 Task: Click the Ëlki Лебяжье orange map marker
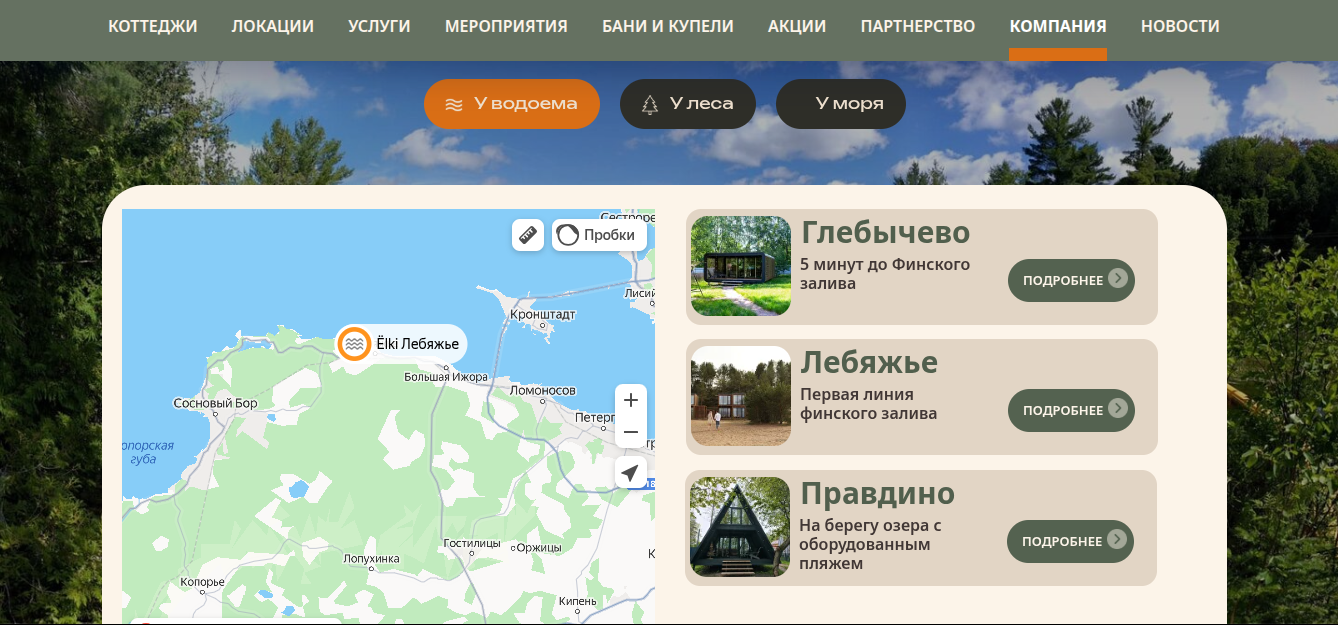coord(353,344)
